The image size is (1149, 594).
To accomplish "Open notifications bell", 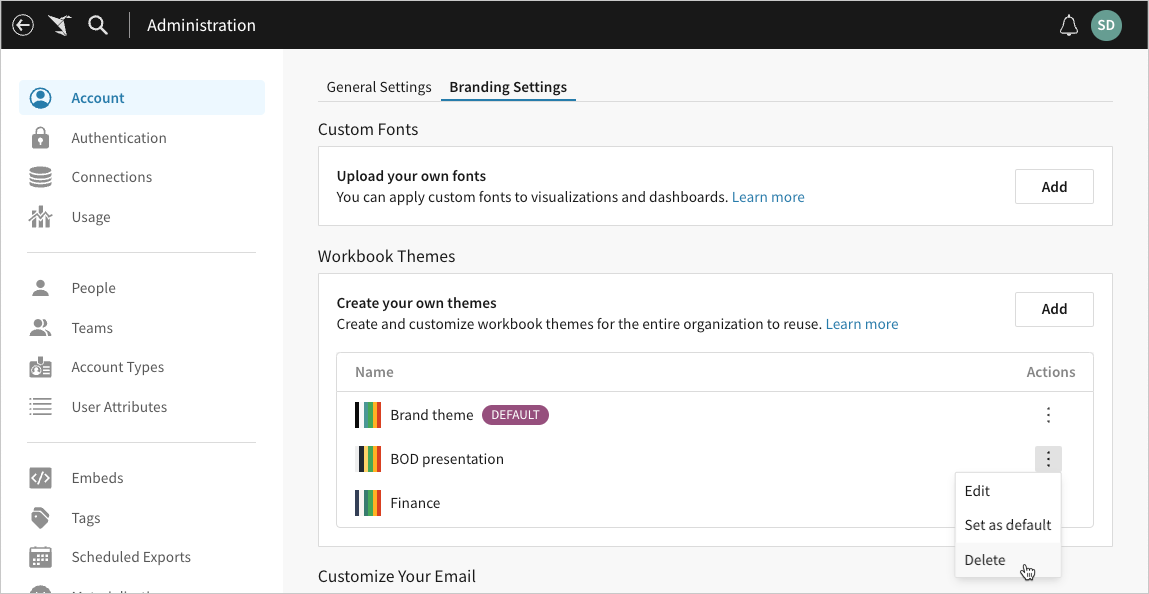I will pos(1069,26).
